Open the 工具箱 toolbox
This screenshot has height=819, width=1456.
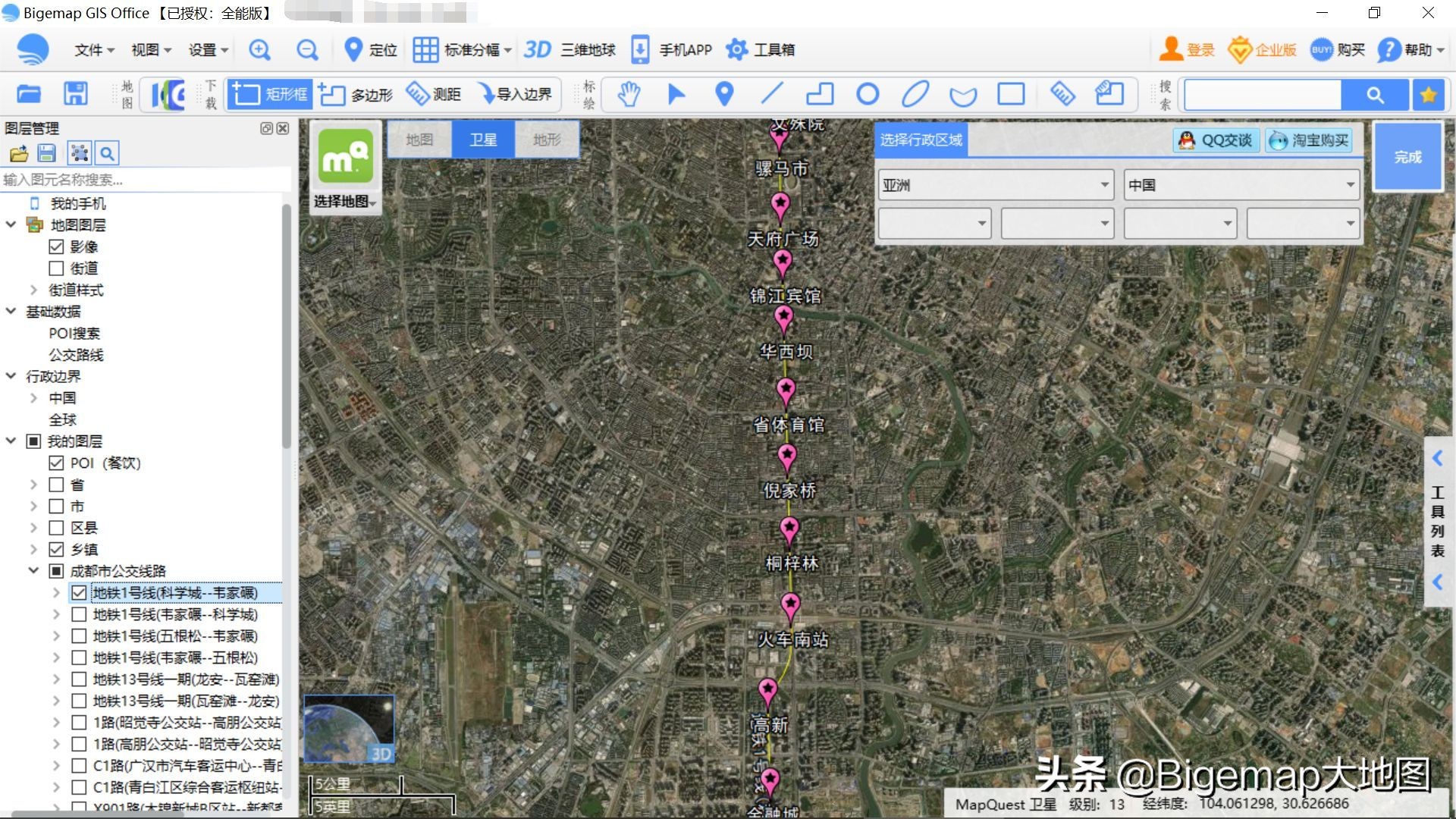click(760, 49)
